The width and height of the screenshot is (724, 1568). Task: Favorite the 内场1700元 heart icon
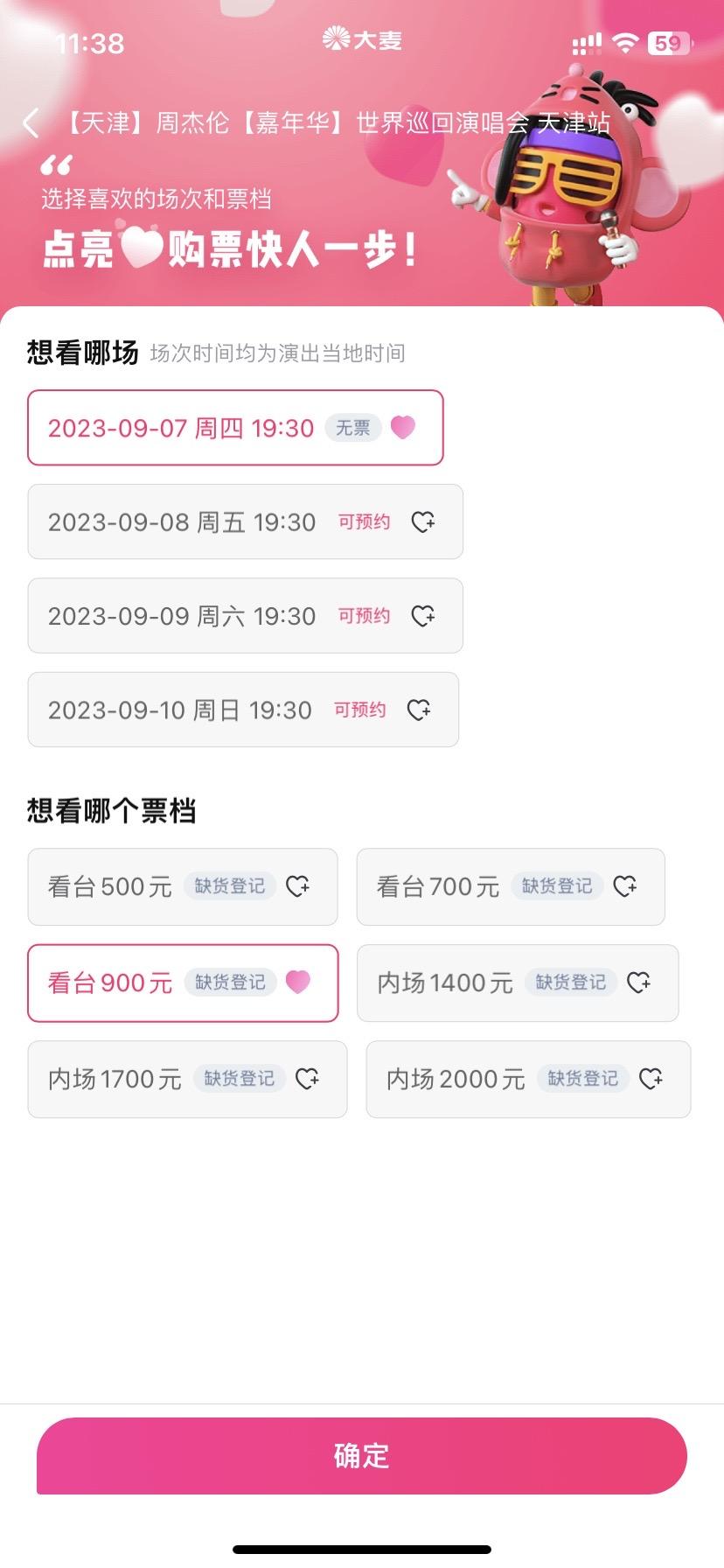click(308, 1079)
